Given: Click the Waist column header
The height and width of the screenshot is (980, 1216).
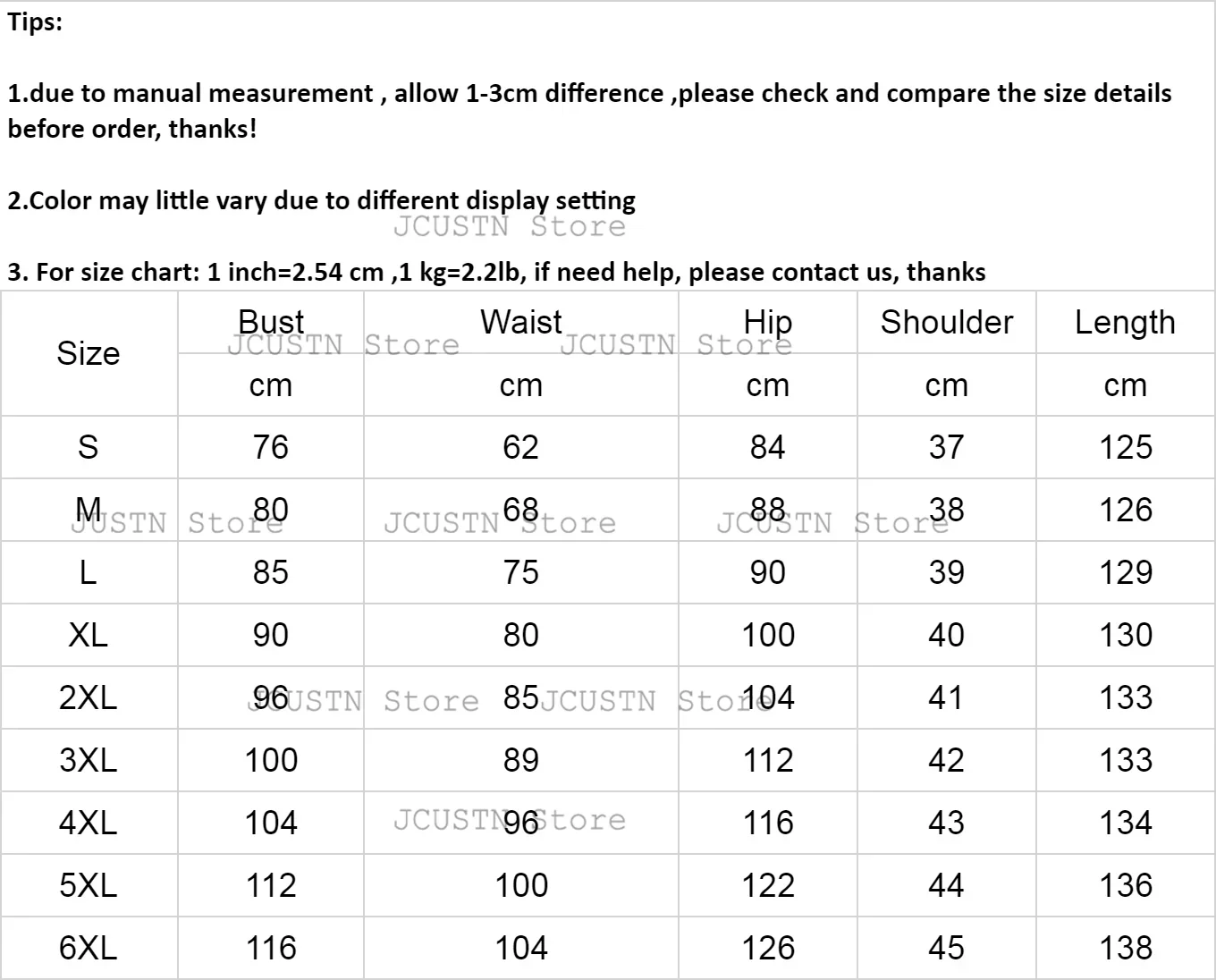Looking at the screenshot, I should [x=521, y=322].
